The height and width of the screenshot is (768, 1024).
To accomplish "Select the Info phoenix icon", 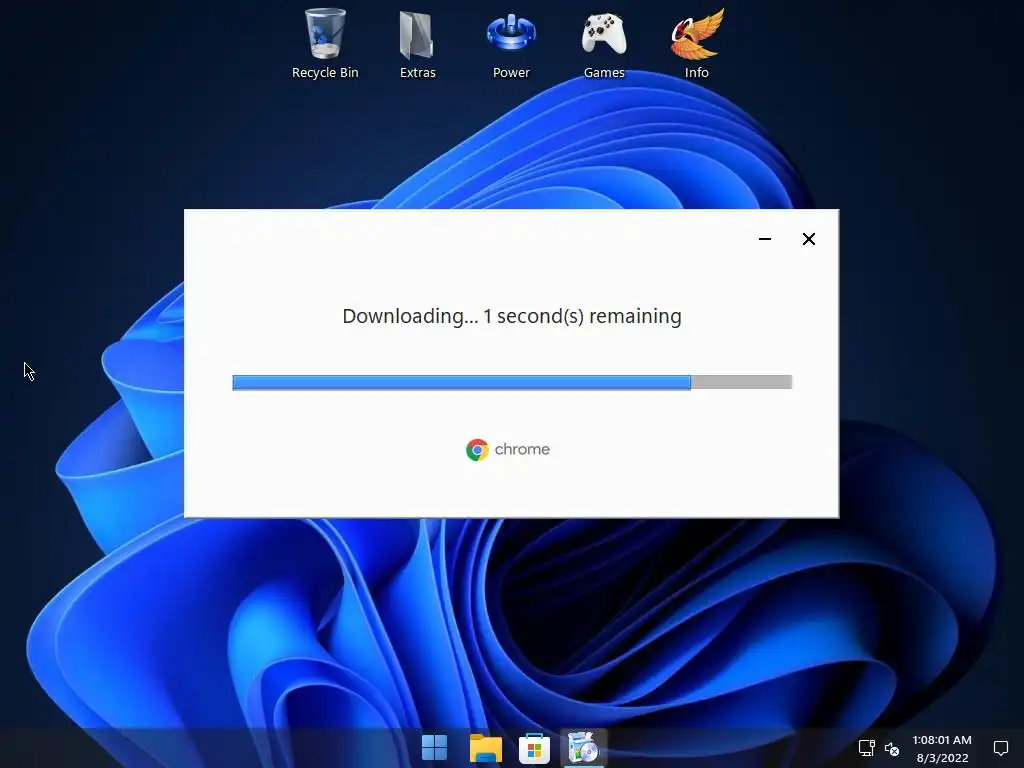I will 697,43.
